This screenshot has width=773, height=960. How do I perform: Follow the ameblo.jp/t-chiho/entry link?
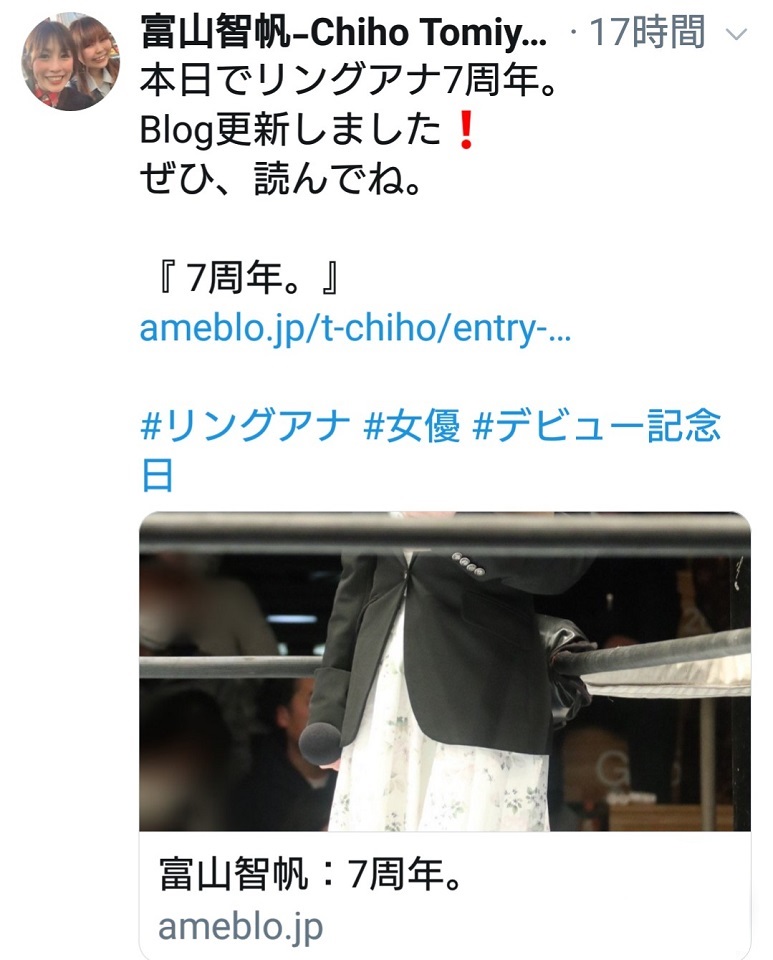[x=355, y=329]
